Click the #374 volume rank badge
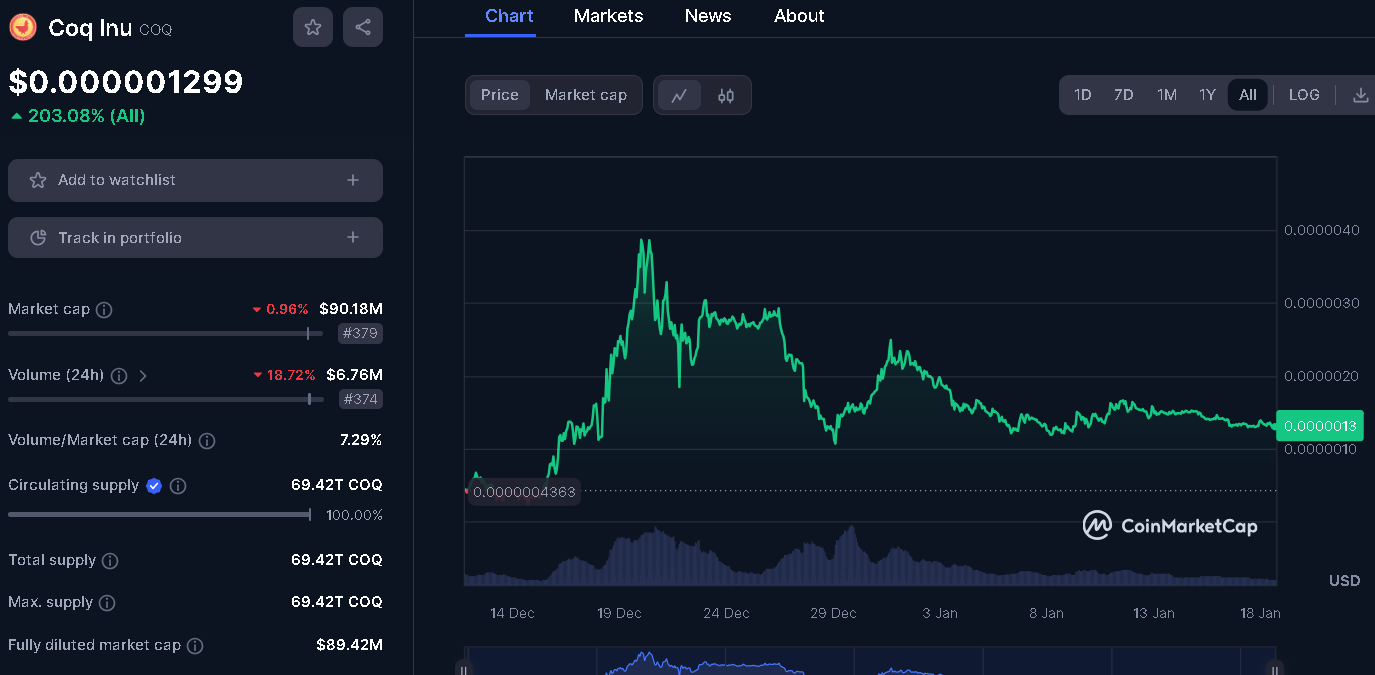 (x=360, y=399)
